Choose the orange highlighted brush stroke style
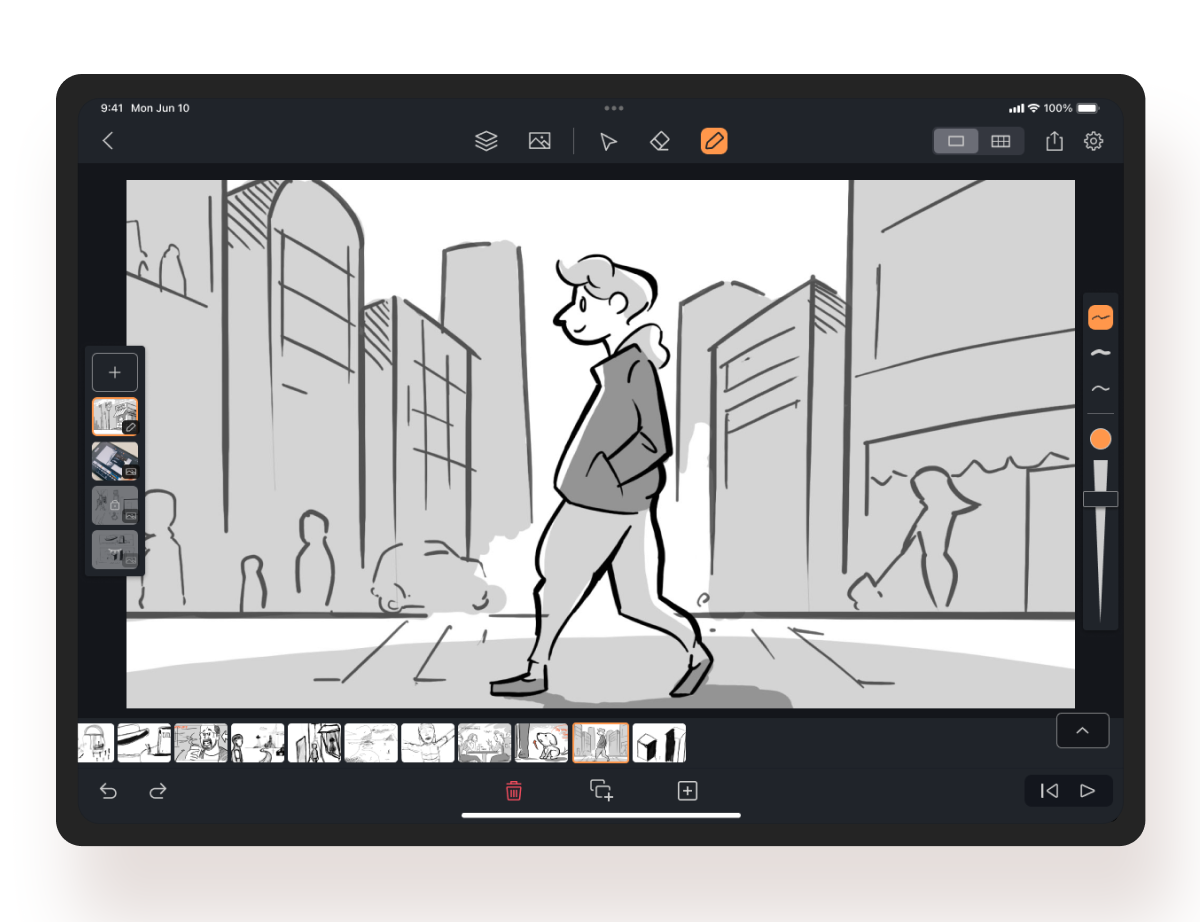1200x922 pixels. pyautogui.click(x=1101, y=318)
